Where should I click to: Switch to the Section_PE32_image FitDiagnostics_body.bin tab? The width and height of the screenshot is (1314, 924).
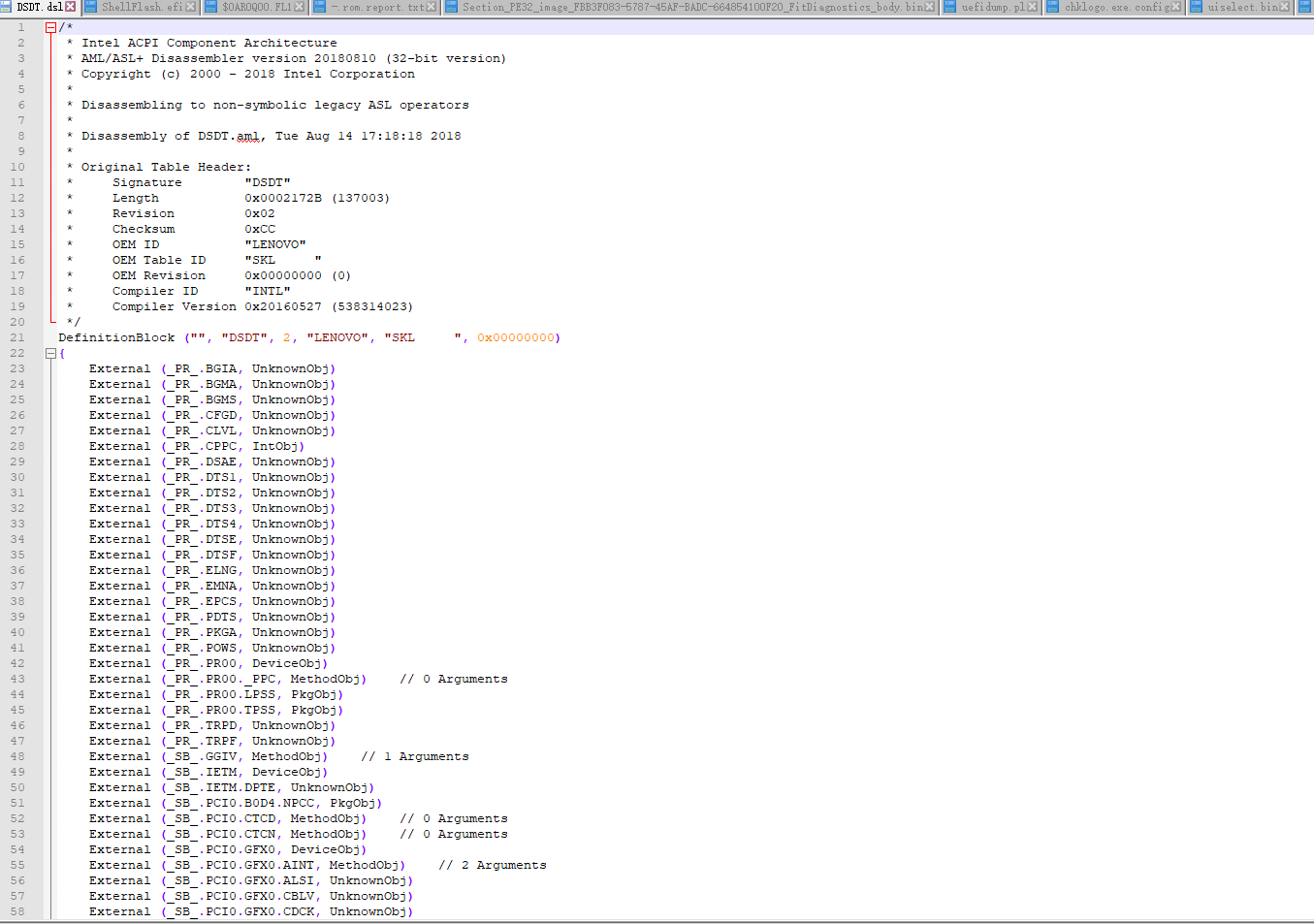pyautogui.click(x=690, y=7)
